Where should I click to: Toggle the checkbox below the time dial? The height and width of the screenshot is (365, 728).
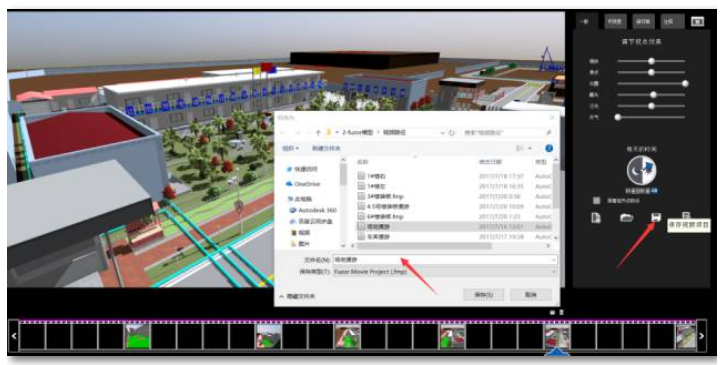[597, 201]
